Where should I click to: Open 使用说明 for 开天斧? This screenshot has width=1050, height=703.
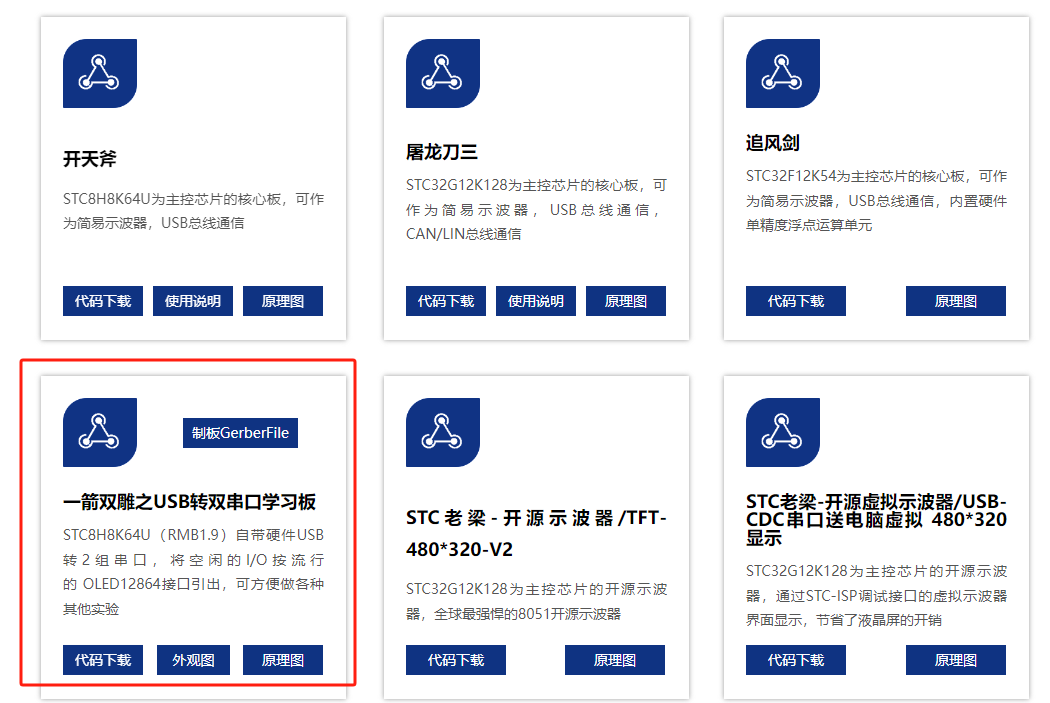click(x=193, y=301)
